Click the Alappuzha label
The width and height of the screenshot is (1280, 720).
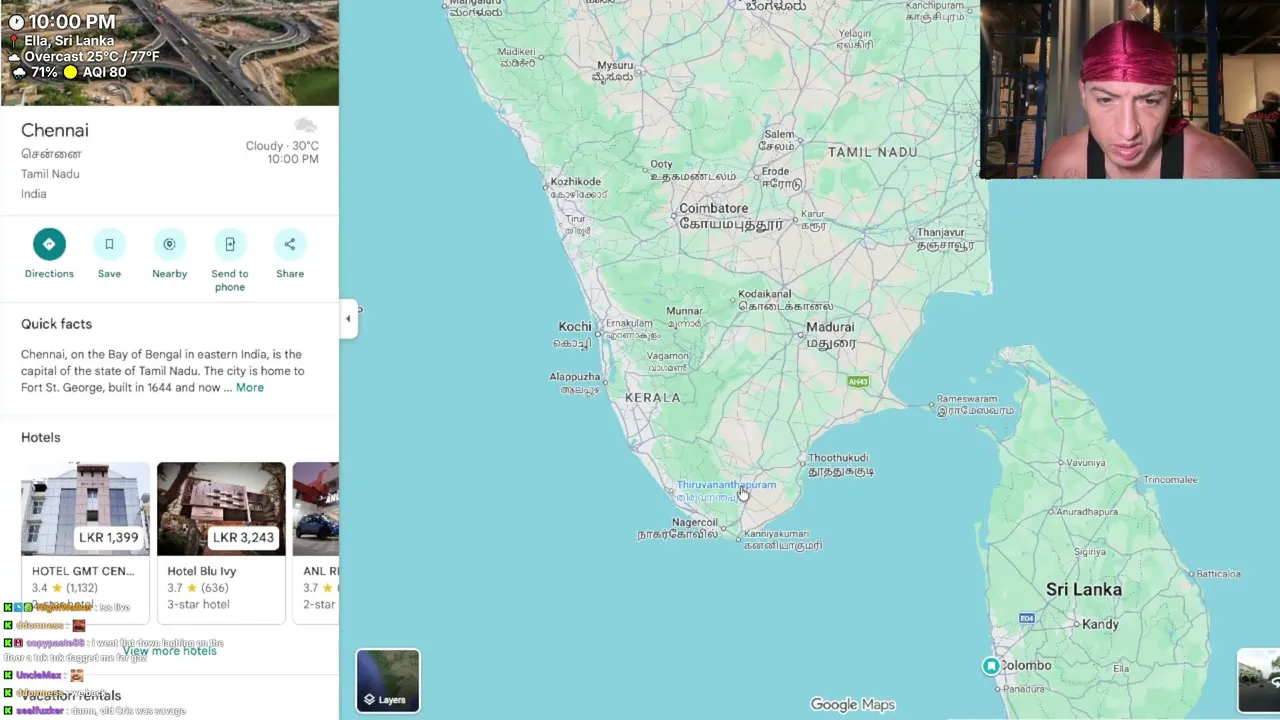pos(575,377)
